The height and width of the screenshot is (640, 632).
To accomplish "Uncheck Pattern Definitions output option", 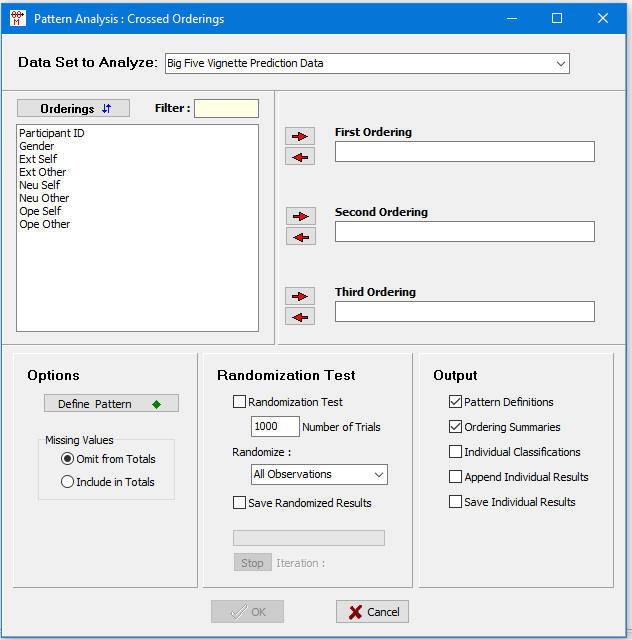I will (456, 402).
